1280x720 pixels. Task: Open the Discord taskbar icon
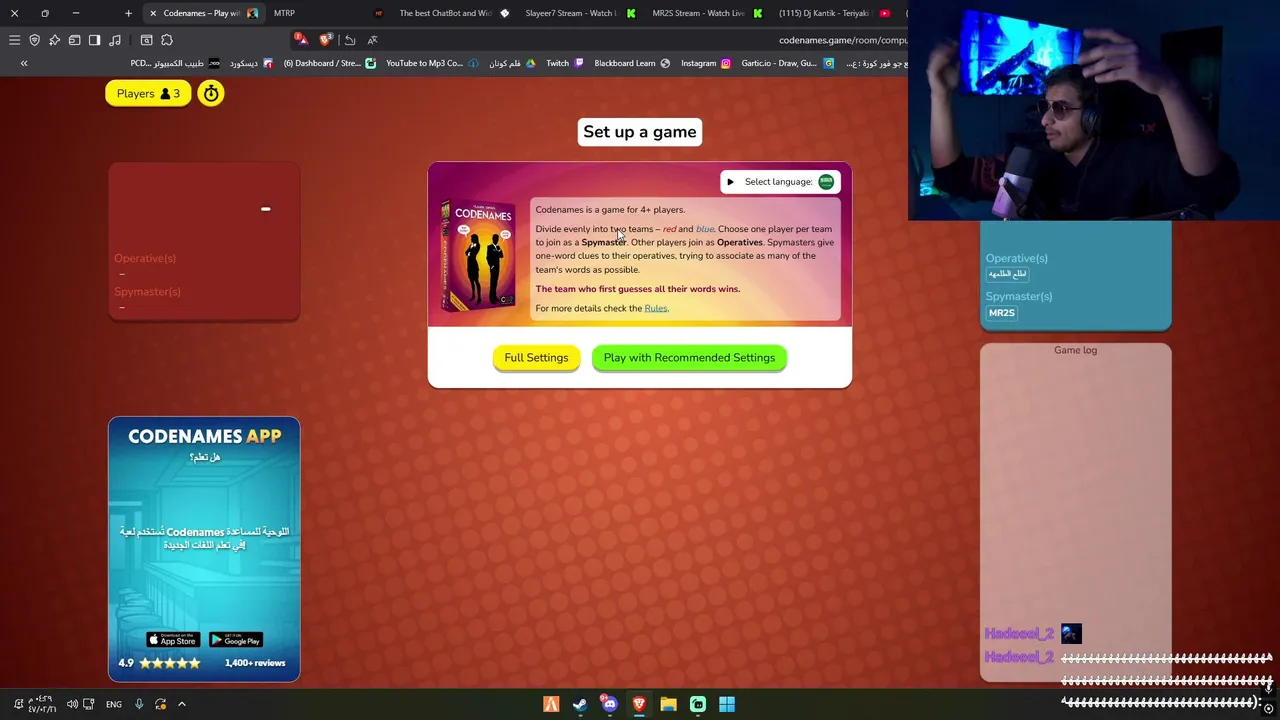609,704
